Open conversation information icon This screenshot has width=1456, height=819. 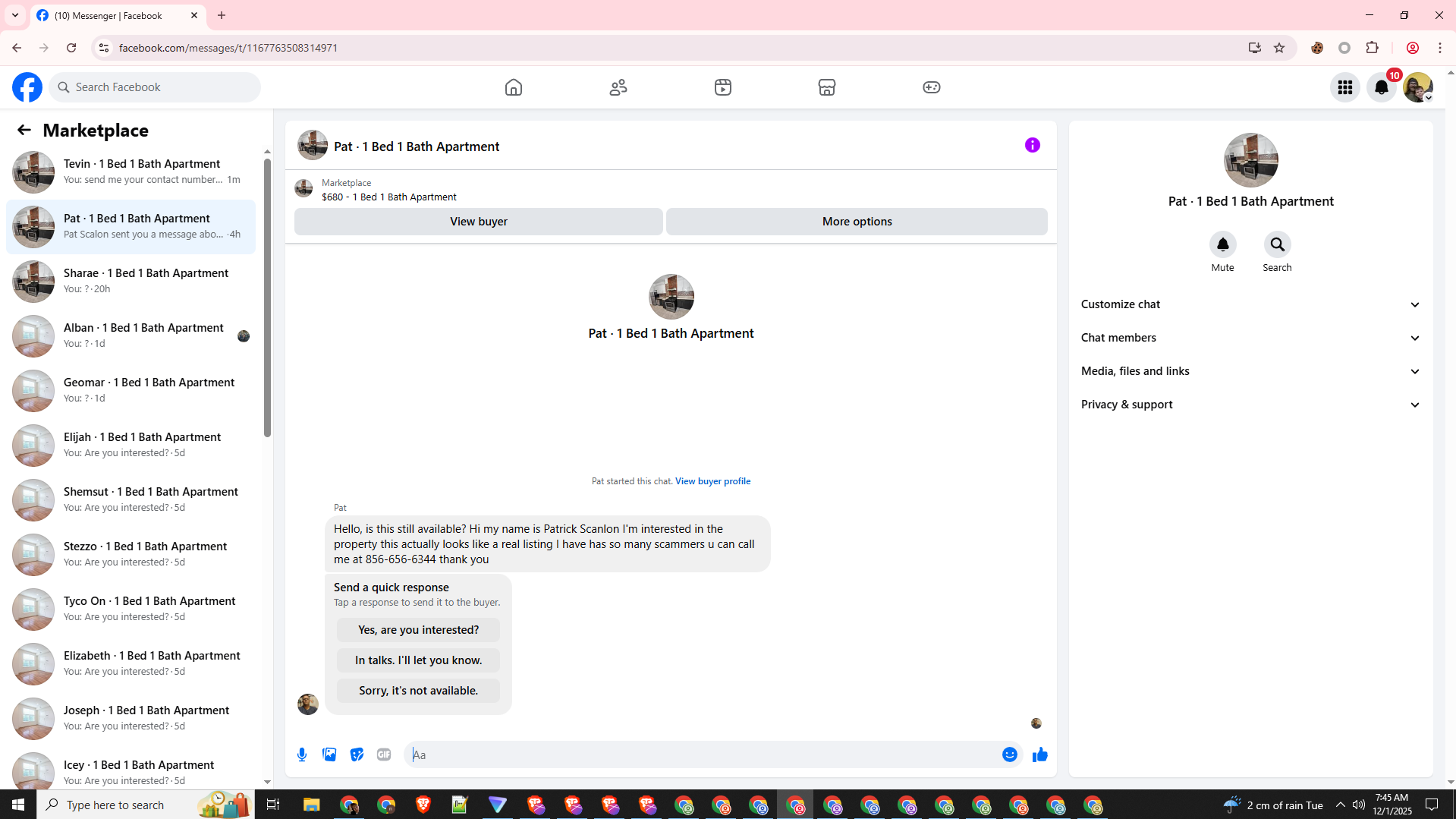[1033, 145]
